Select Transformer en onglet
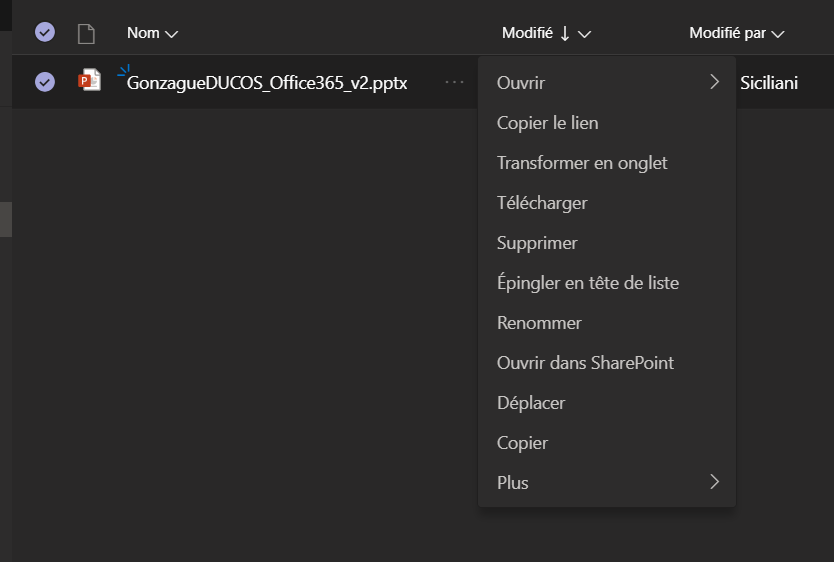Screen dimensions: 834x562 582,163
